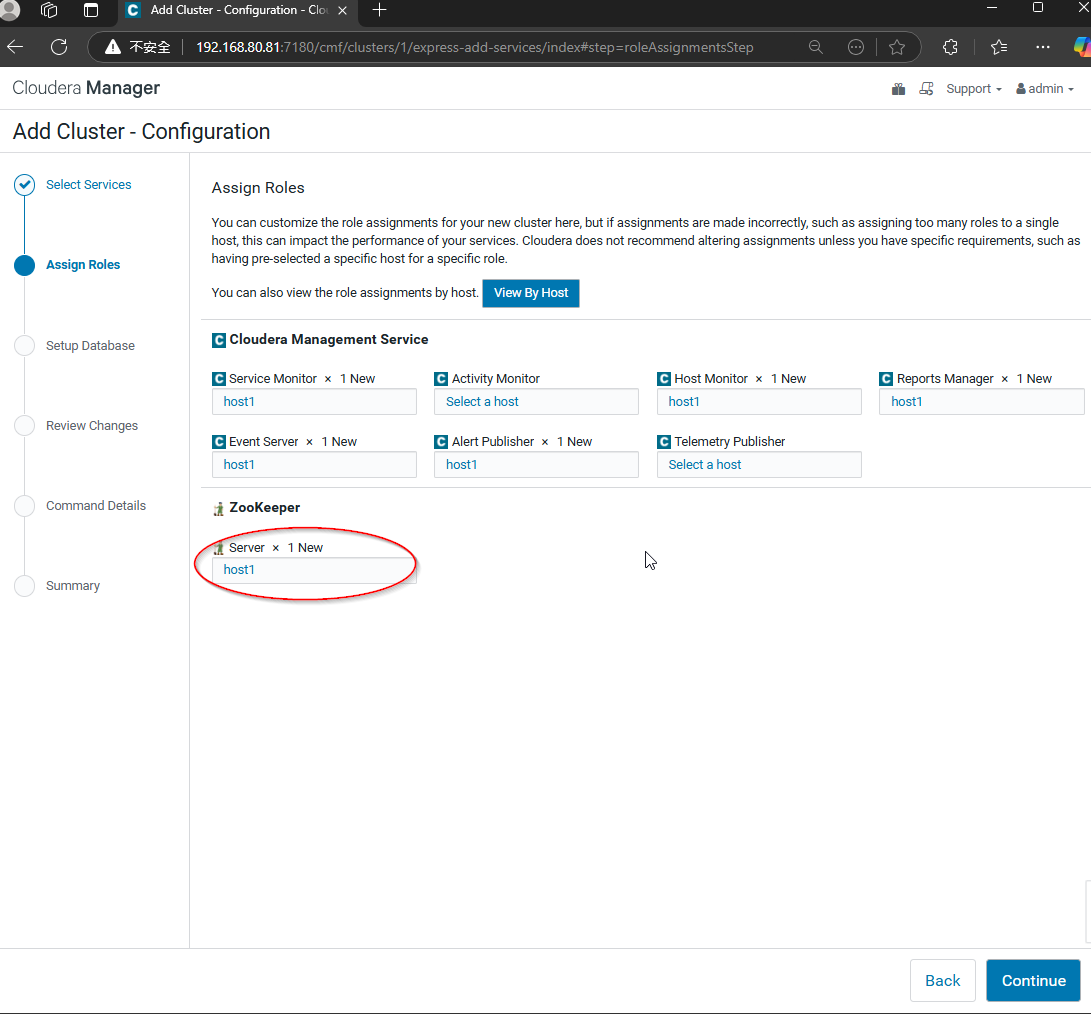1091x1014 pixels.
Task: Select a host for Activity Monitor
Action: (x=536, y=402)
